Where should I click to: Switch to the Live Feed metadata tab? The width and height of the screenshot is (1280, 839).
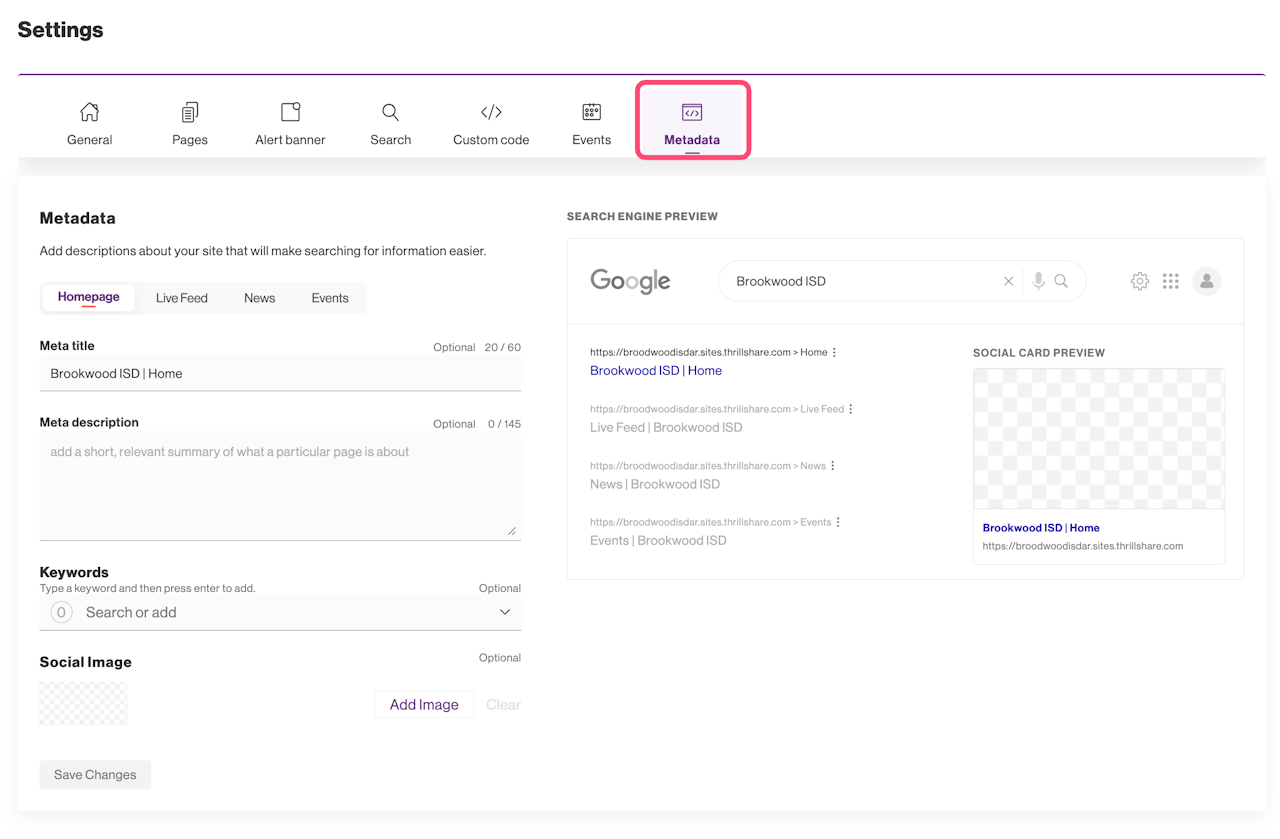click(182, 298)
